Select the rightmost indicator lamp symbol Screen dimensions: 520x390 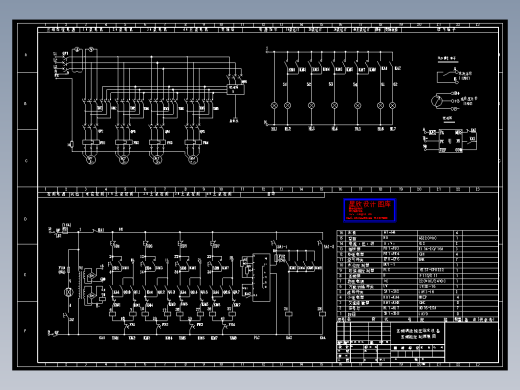(x=393, y=105)
